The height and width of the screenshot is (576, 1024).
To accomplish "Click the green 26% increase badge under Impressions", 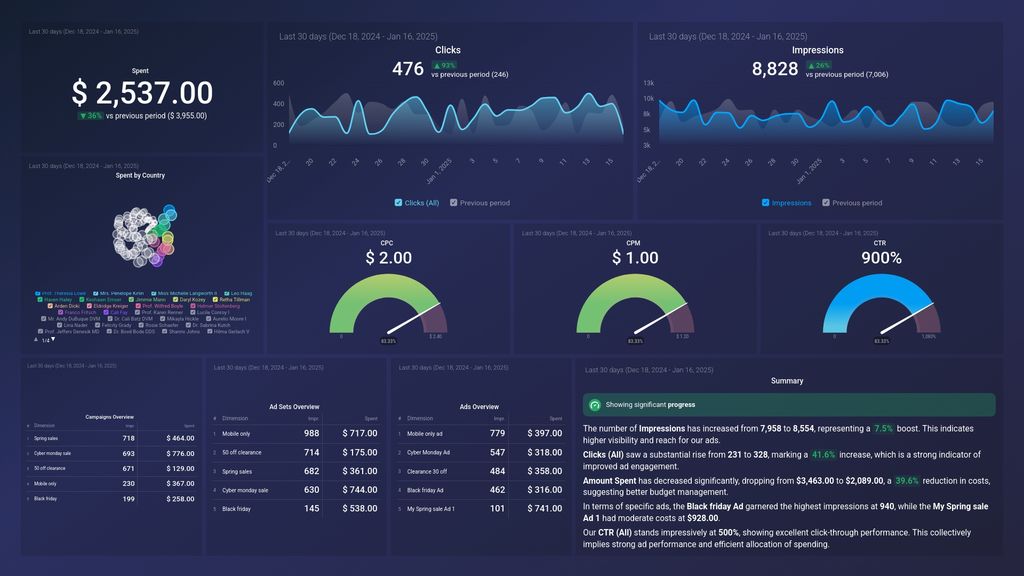I will pyautogui.click(x=818, y=65).
